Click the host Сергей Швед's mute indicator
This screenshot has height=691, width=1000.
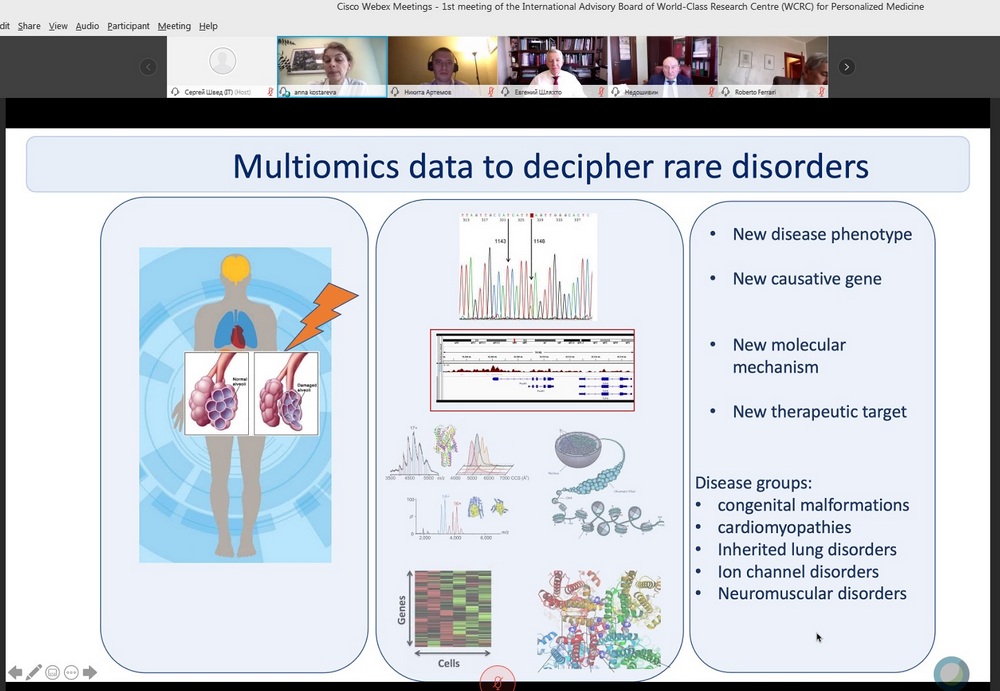[270, 92]
